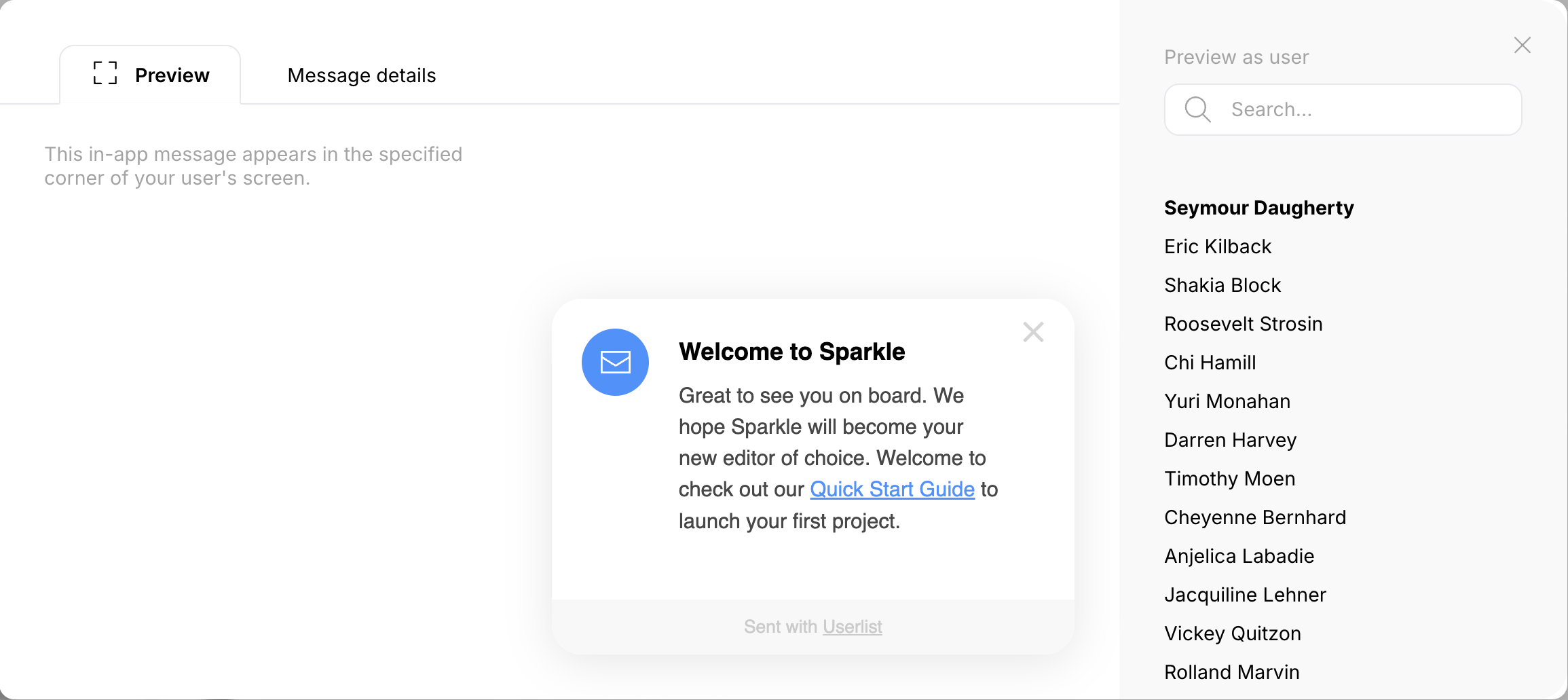The height and width of the screenshot is (700, 1568).
Task: Select Rolland Marvin at the list bottom
Action: point(1231,672)
